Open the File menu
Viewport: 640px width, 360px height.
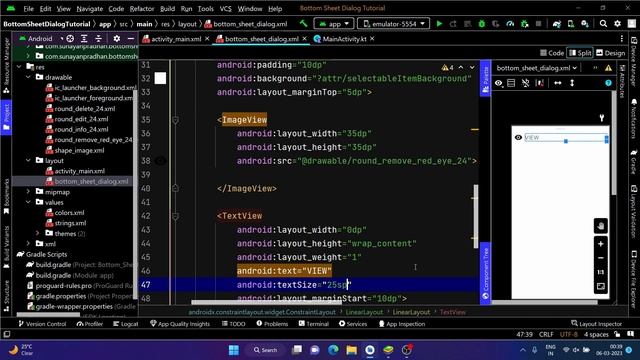29,9
